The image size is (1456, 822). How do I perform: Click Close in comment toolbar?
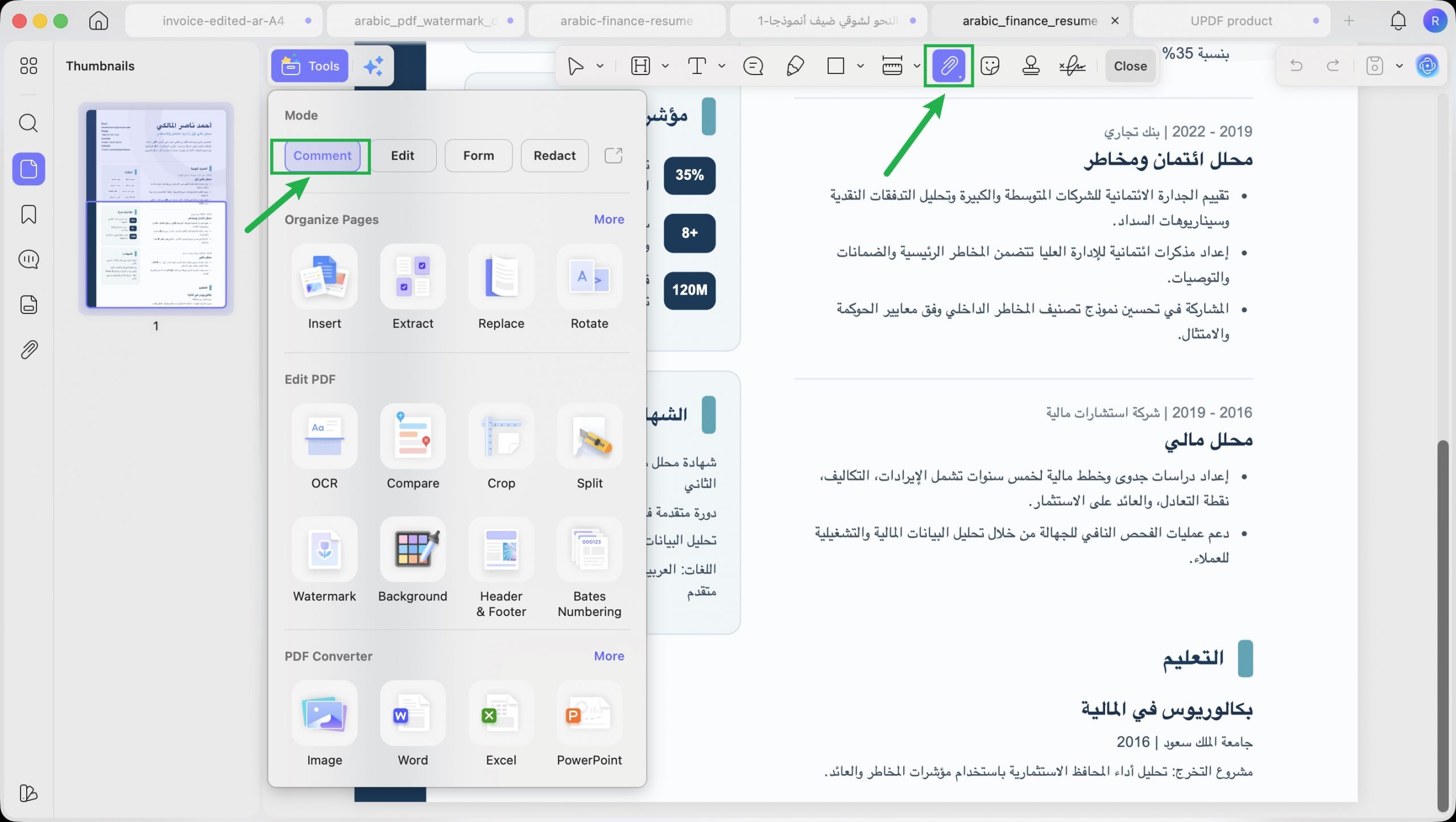pyautogui.click(x=1130, y=66)
